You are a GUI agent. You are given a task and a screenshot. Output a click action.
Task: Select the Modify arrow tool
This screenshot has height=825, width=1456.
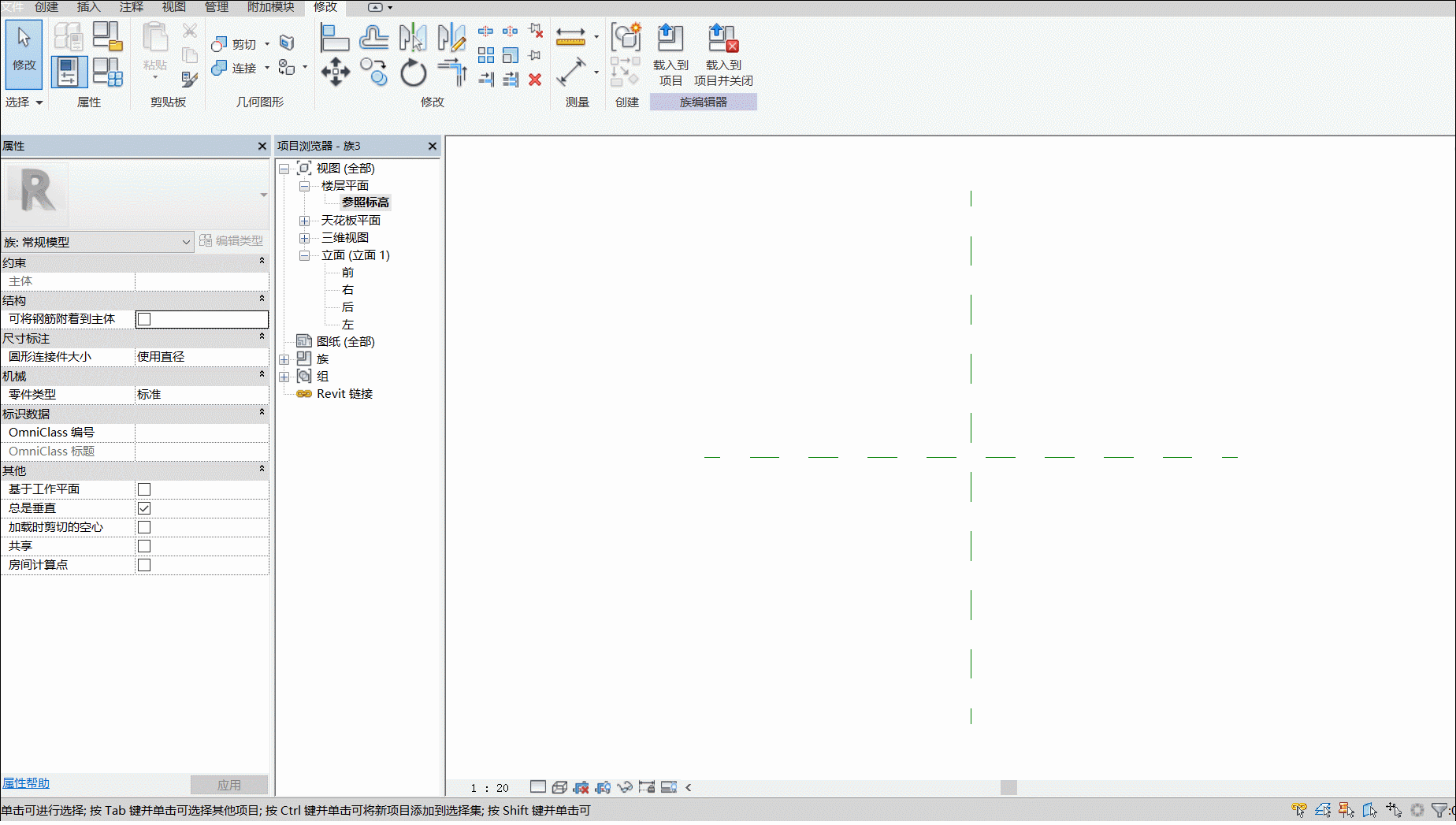point(24,53)
